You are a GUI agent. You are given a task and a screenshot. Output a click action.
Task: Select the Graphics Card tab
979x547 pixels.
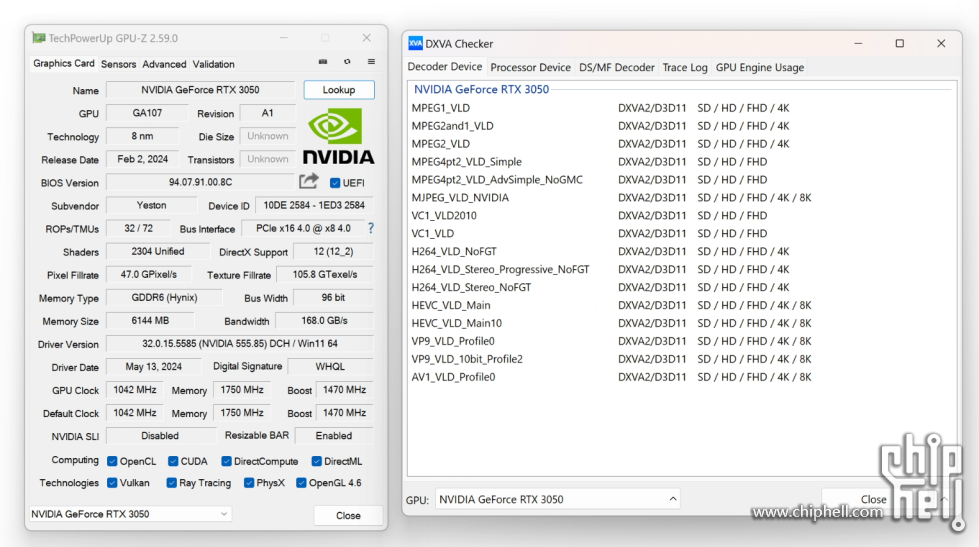(64, 64)
